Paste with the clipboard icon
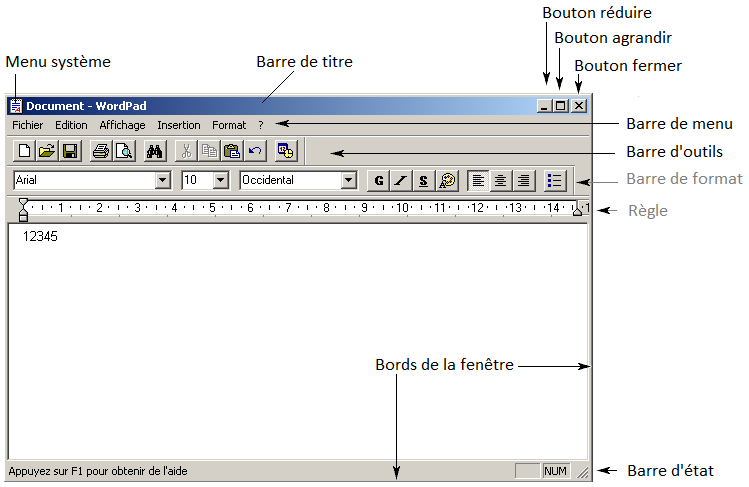The width and height of the screenshot is (749, 487). coord(232,151)
